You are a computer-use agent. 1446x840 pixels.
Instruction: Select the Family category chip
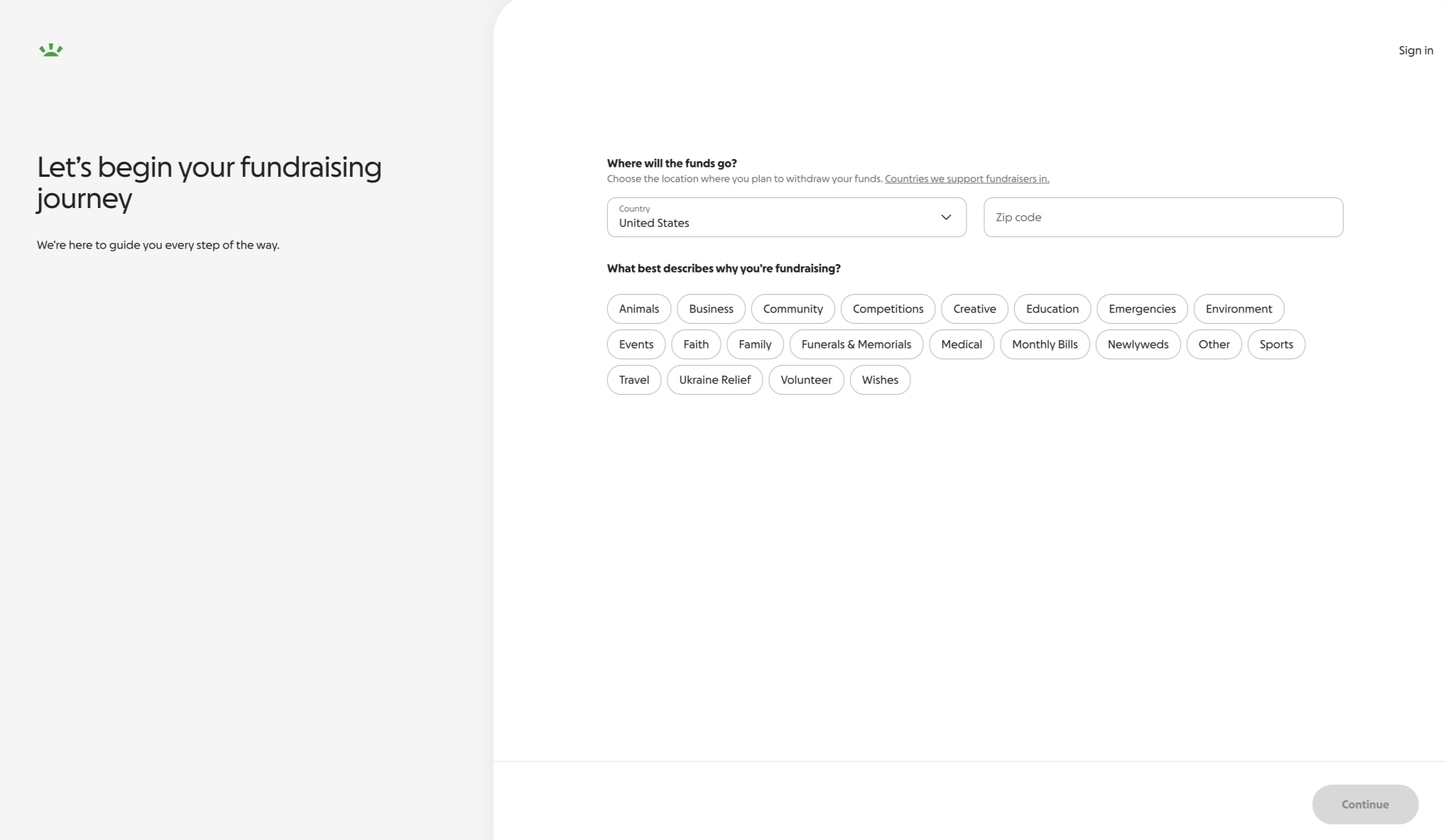(x=755, y=344)
